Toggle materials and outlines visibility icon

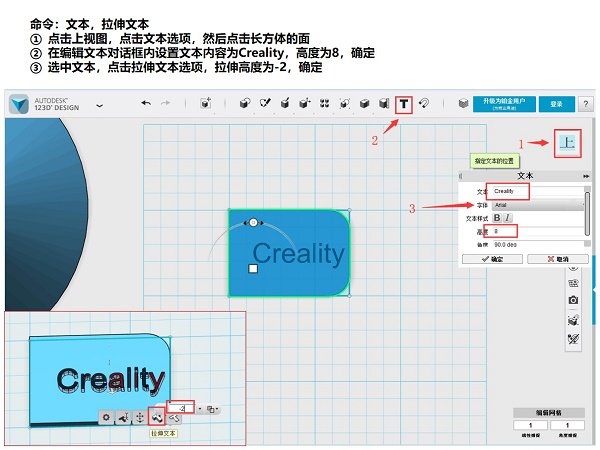tap(573, 320)
